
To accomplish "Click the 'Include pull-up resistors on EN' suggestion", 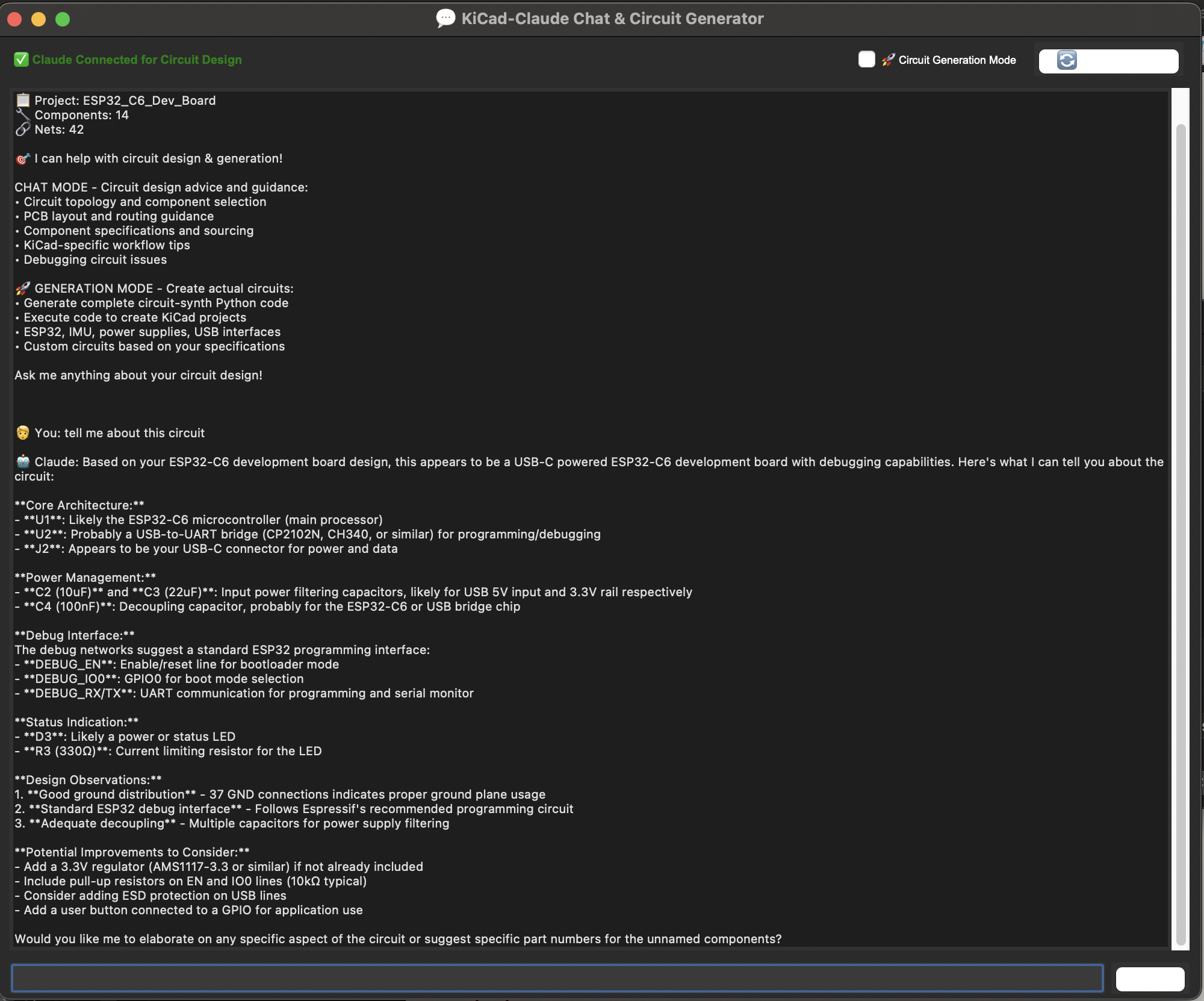I will pyautogui.click(x=191, y=881).
